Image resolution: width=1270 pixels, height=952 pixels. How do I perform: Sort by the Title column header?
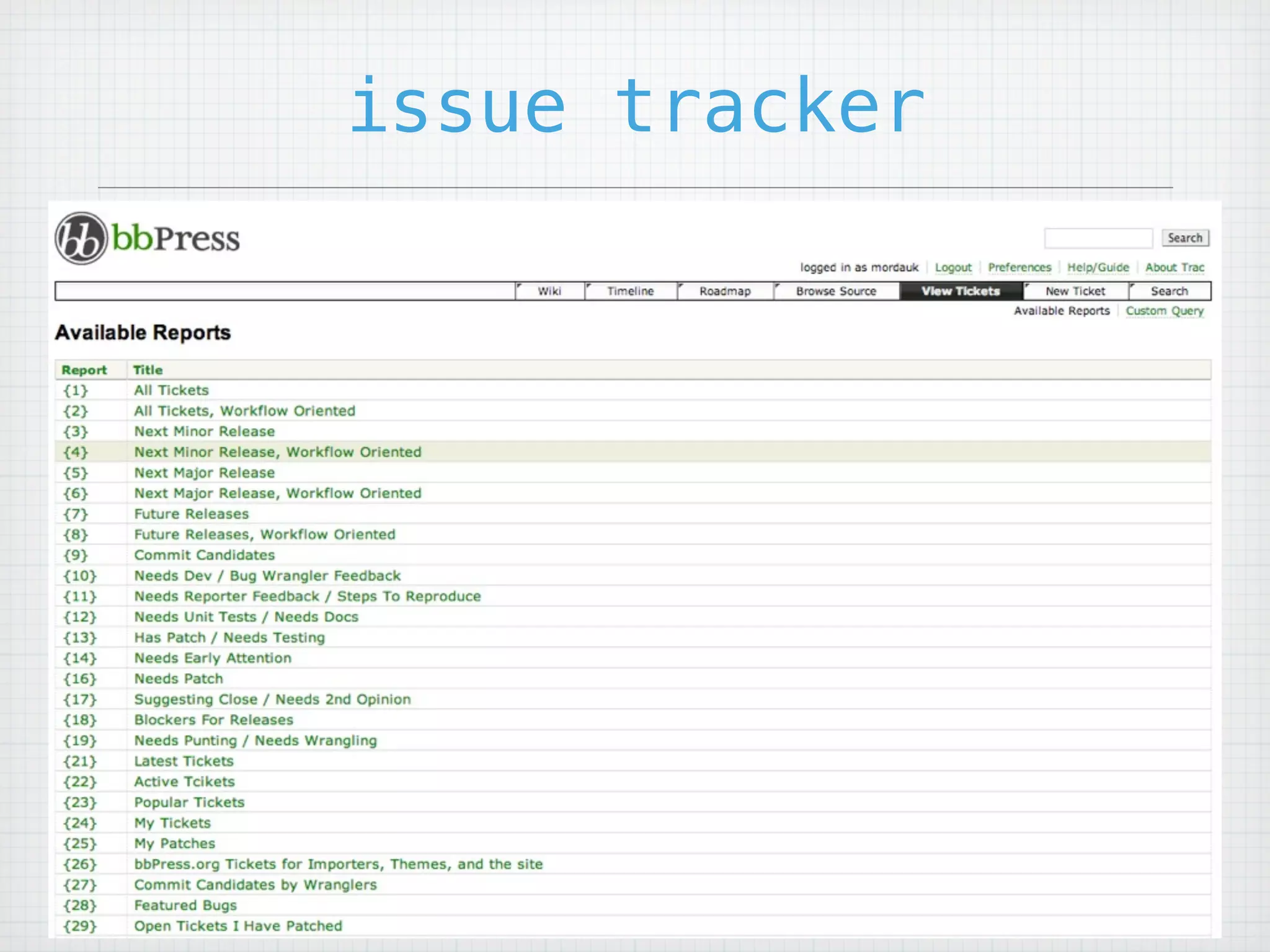pyautogui.click(x=148, y=370)
